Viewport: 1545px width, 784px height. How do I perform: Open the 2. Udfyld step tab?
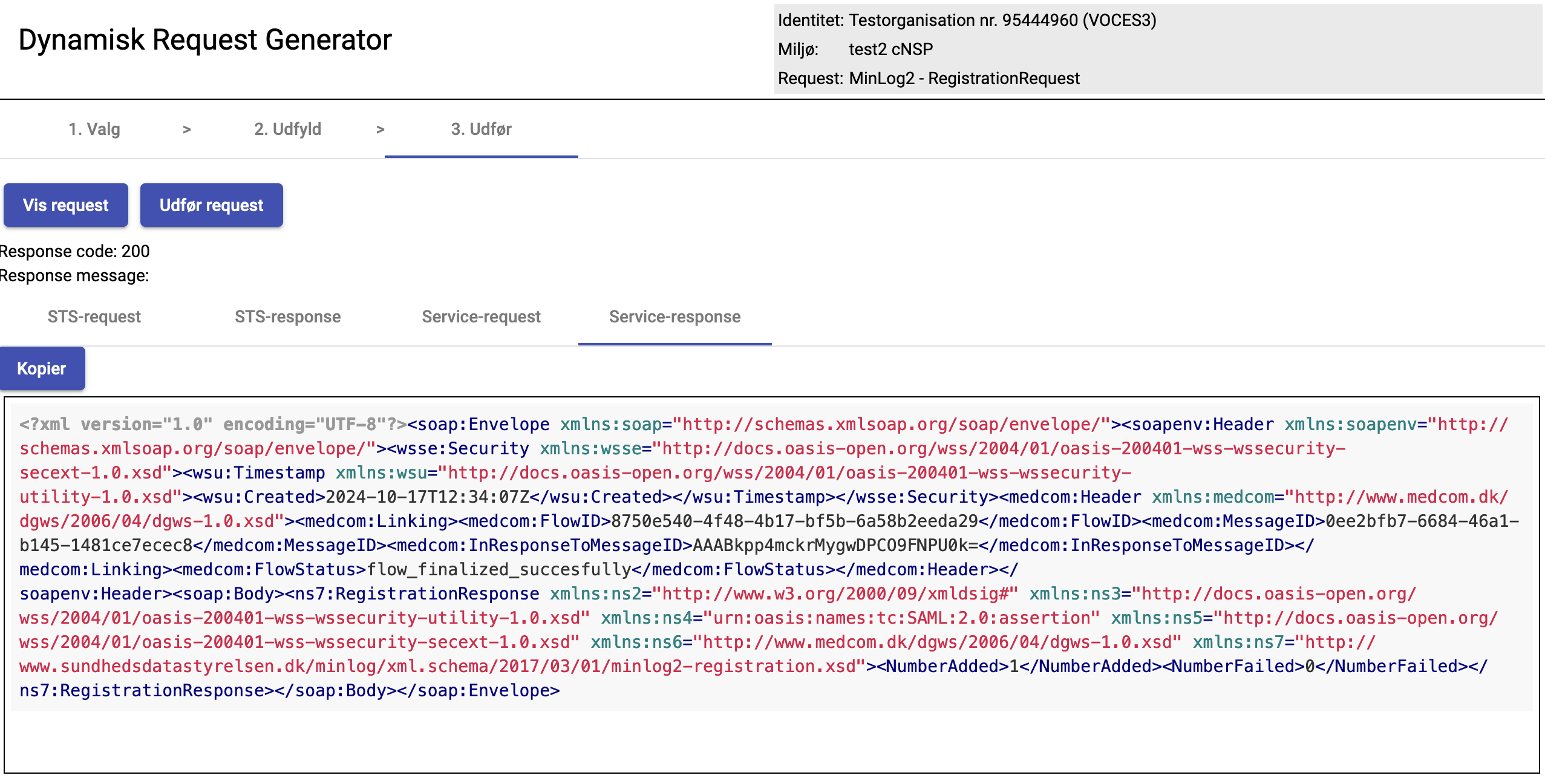click(x=287, y=129)
